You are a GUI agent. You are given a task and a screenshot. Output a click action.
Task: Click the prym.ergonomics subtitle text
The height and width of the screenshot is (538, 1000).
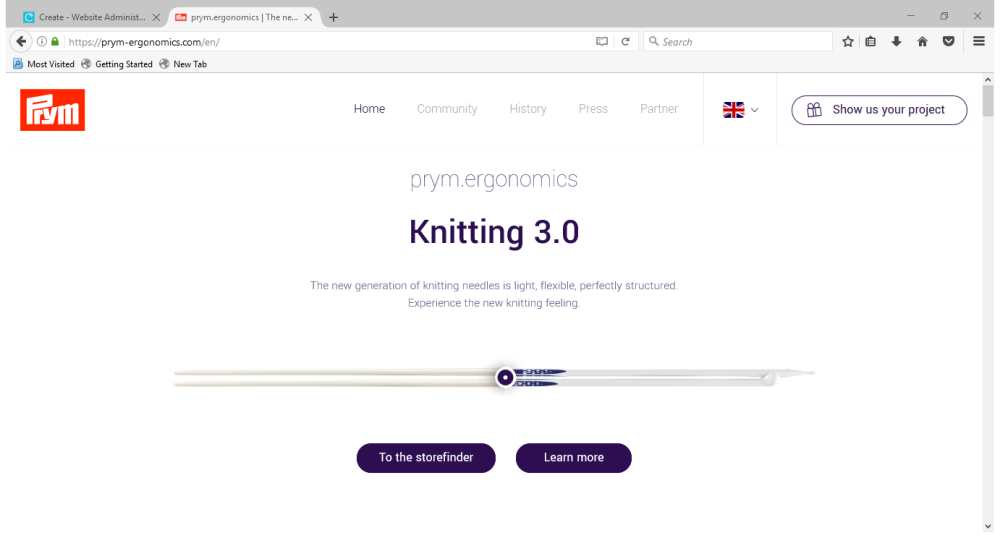click(x=494, y=180)
